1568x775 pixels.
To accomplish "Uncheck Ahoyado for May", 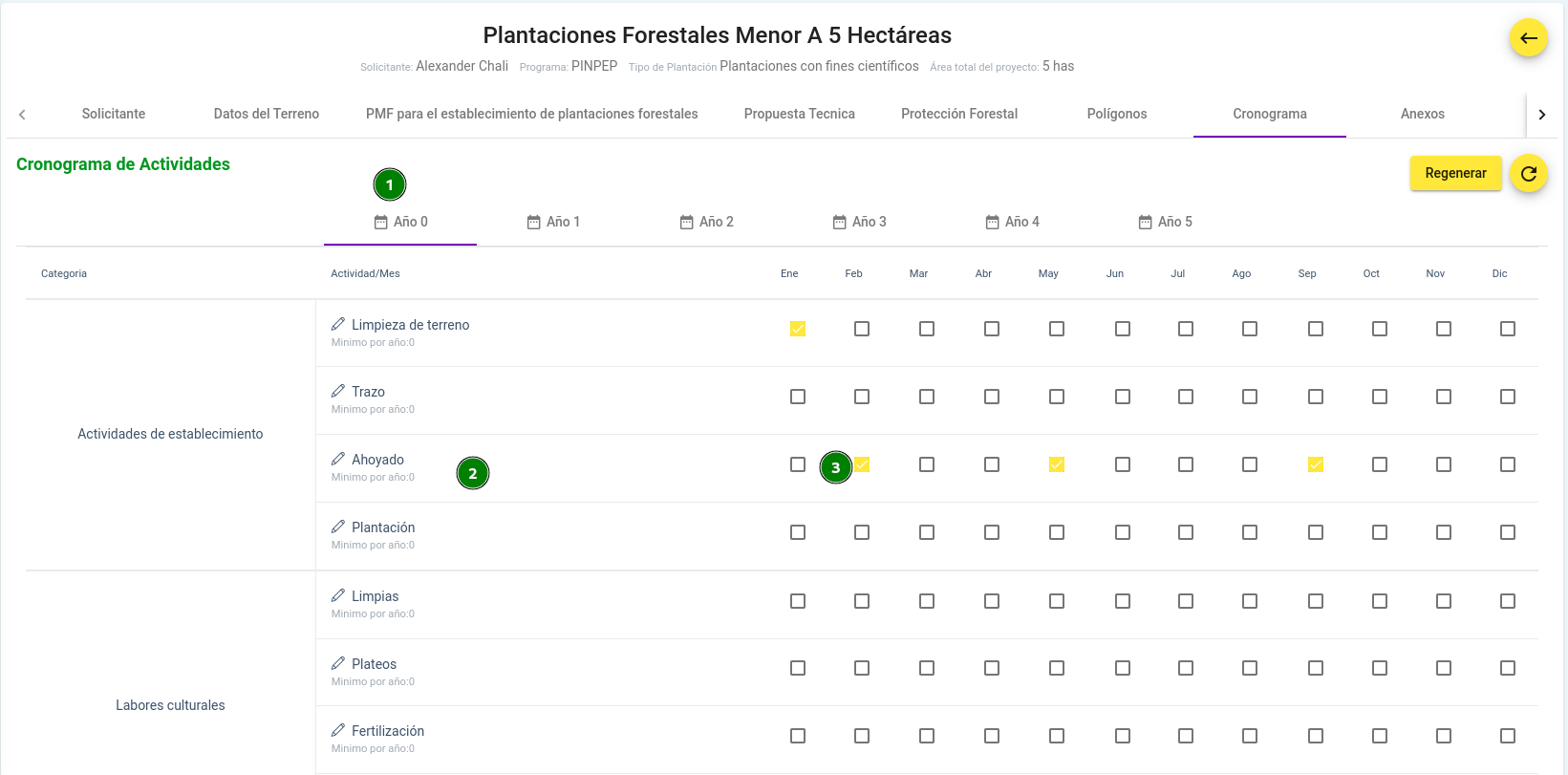I will pos(1057,464).
